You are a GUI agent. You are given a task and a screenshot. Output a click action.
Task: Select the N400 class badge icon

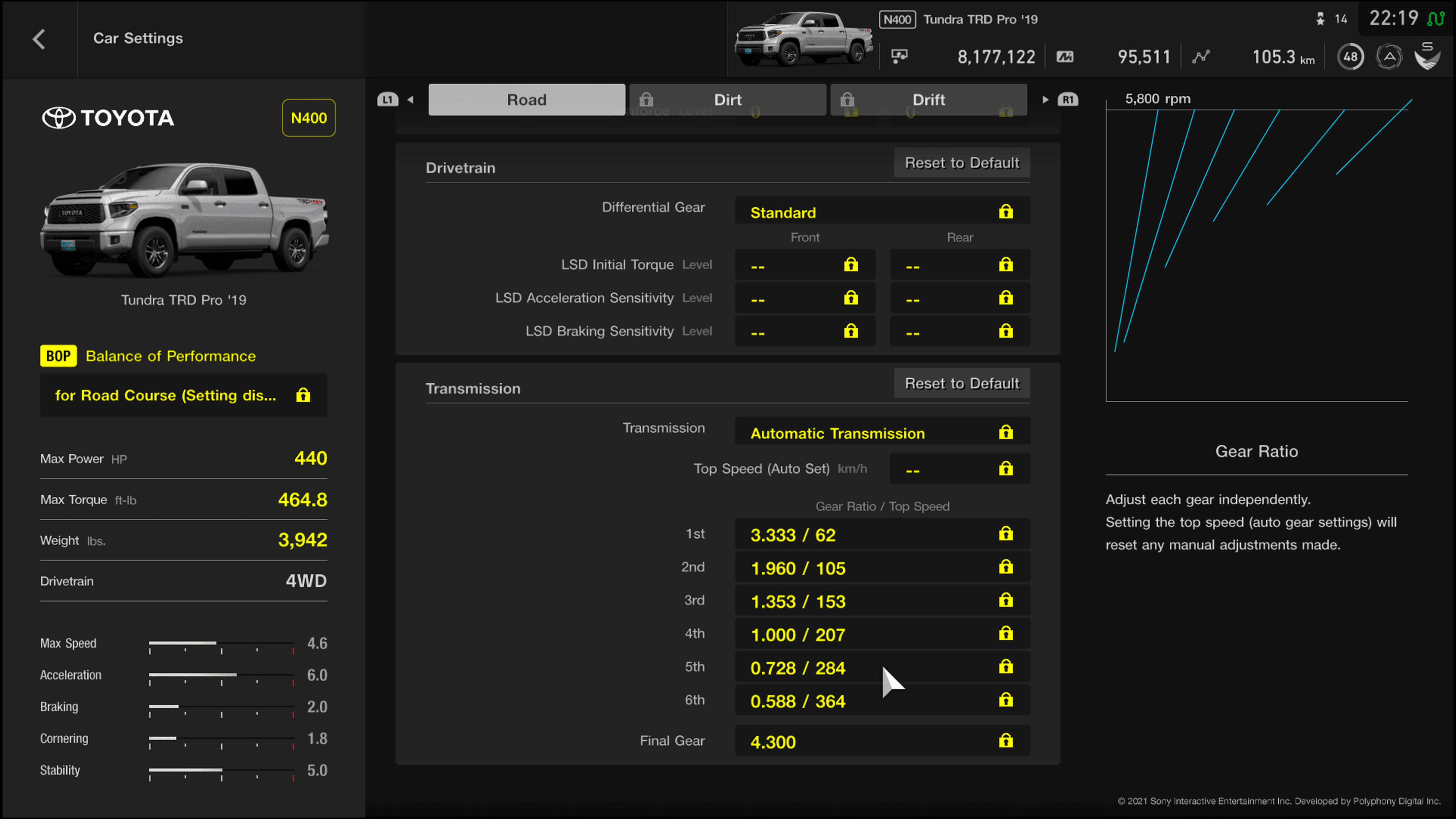tap(308, 117)
